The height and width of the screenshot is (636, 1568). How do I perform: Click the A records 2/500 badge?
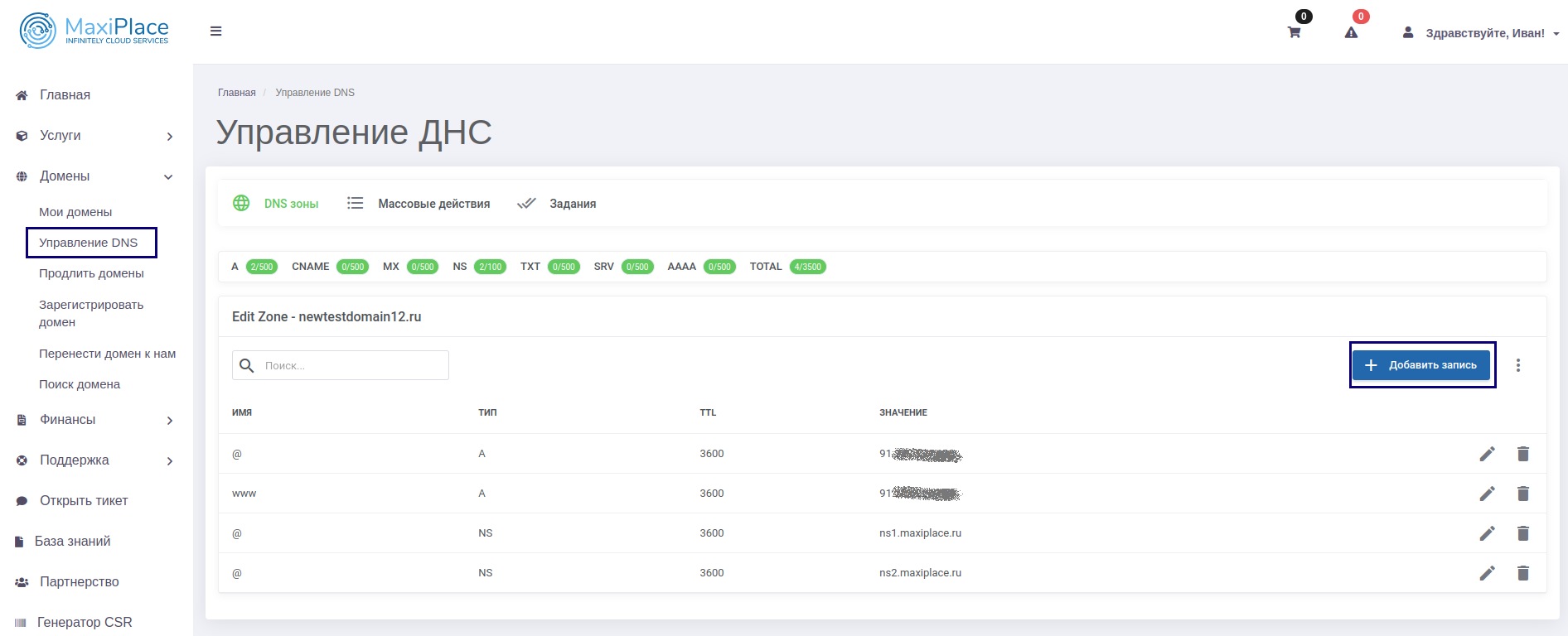pyautogui.click(x=262, y=267)
